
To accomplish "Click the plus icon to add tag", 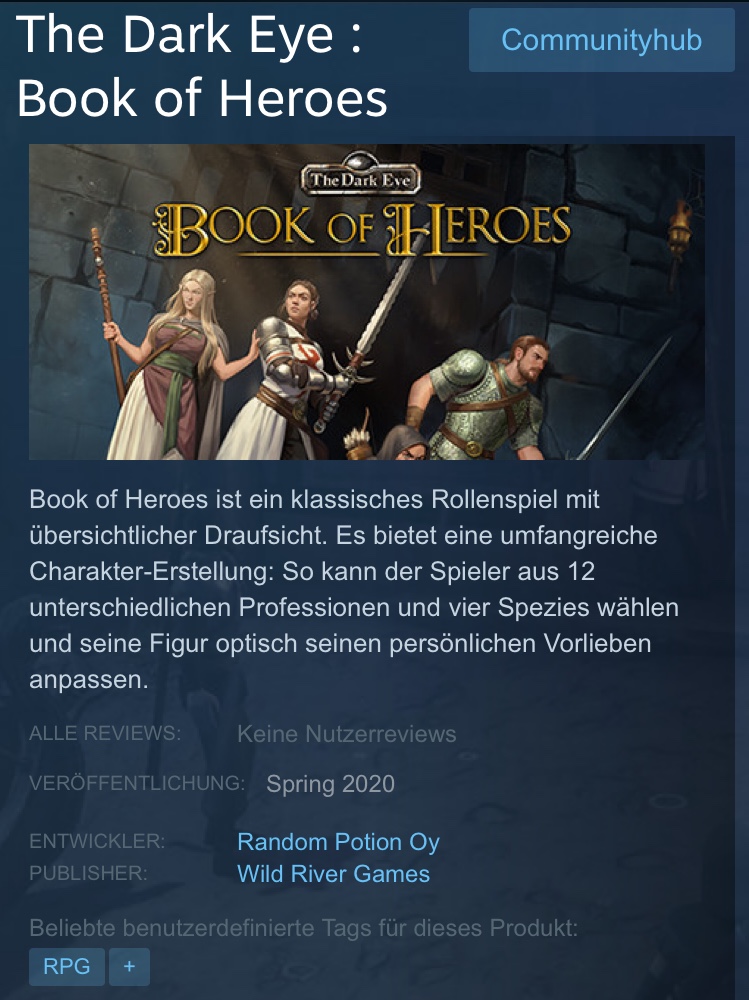I will click(x=130, y=966).
